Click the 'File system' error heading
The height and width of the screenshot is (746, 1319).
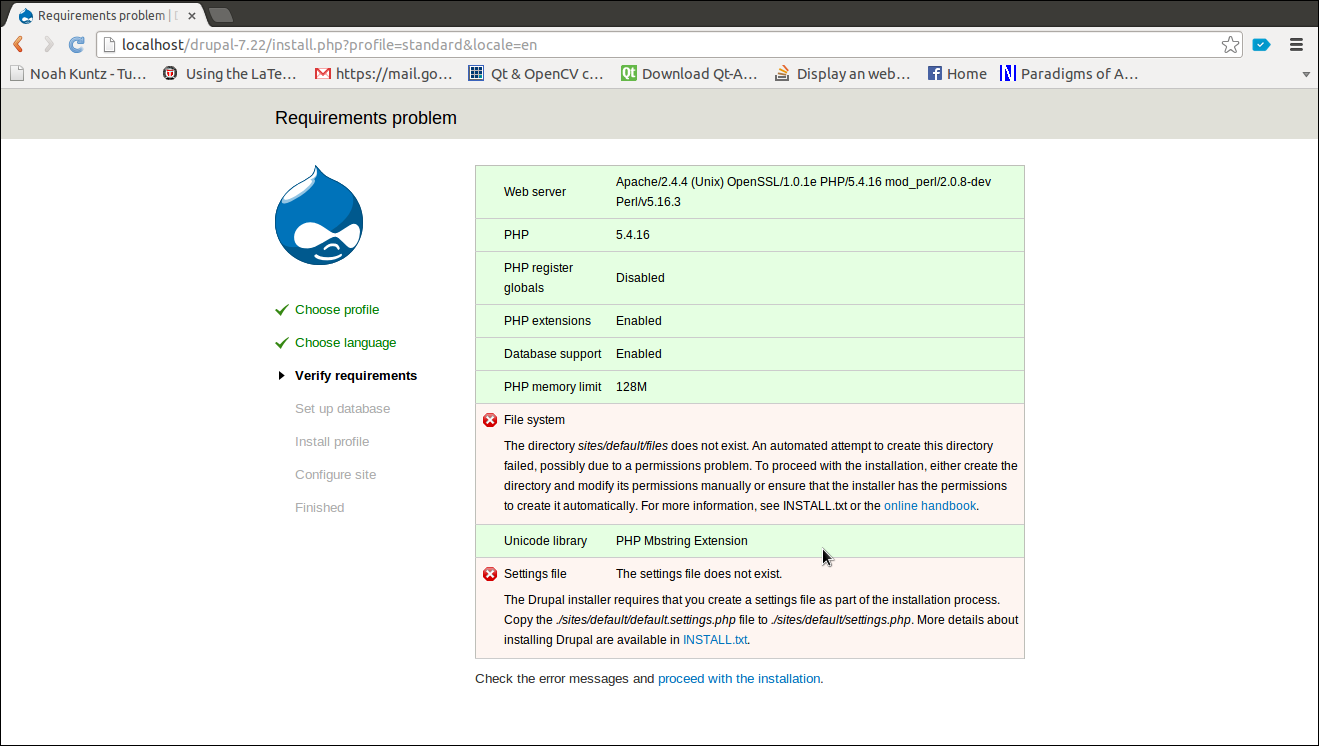coord(534,420)
